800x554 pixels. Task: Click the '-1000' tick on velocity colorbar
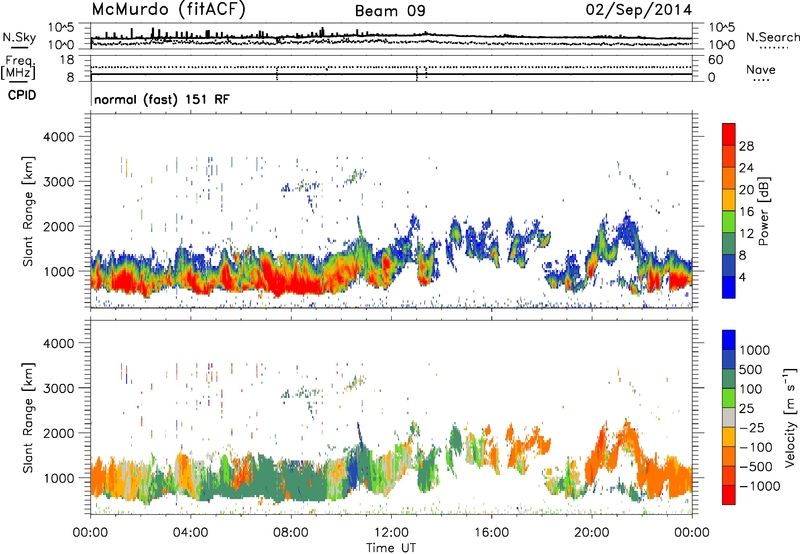point(760,486)
